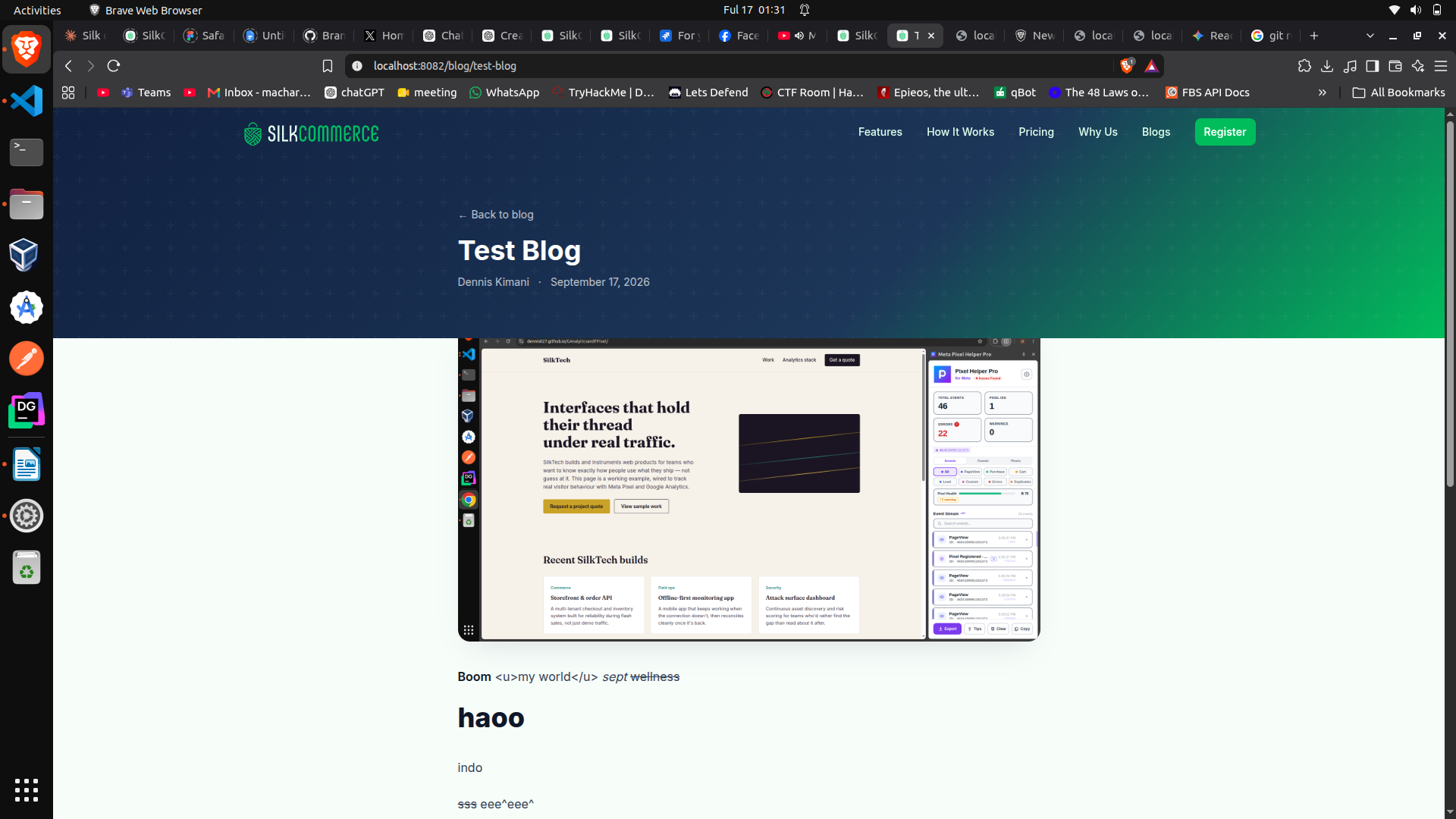Open the tab search dropdown arrow
This screenshot has width=1456, height=819.
(x=1370, y=36)
